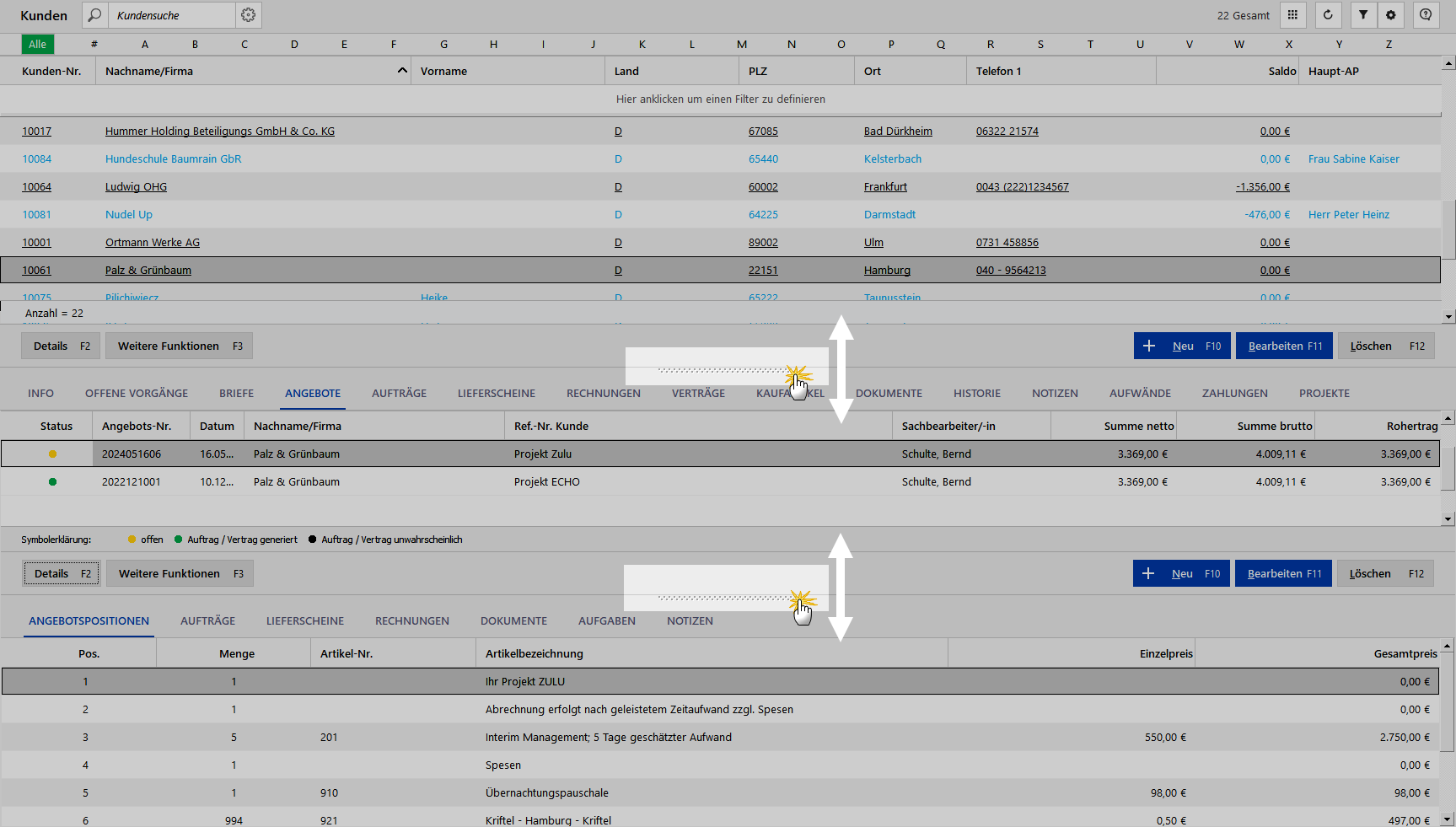Click contact Frau Sabine Kaiser
Image resolution: width=1456 pixels, height=827 pixels.
(x=1353, y=159)
